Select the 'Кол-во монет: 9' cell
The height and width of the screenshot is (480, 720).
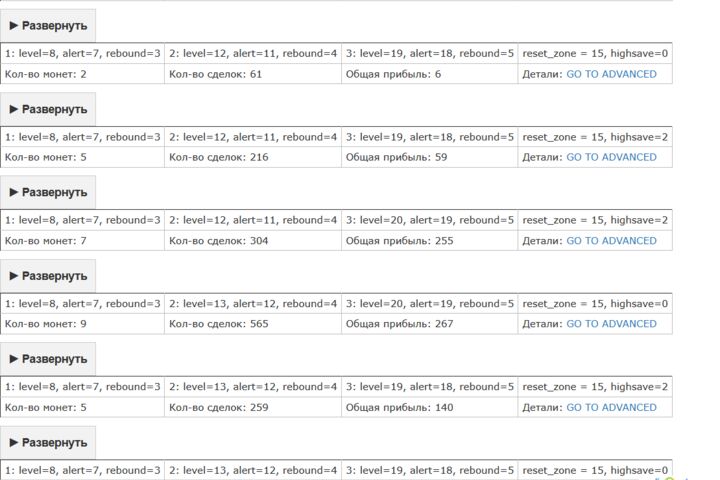pyautogui.click(x=83, y=324)
